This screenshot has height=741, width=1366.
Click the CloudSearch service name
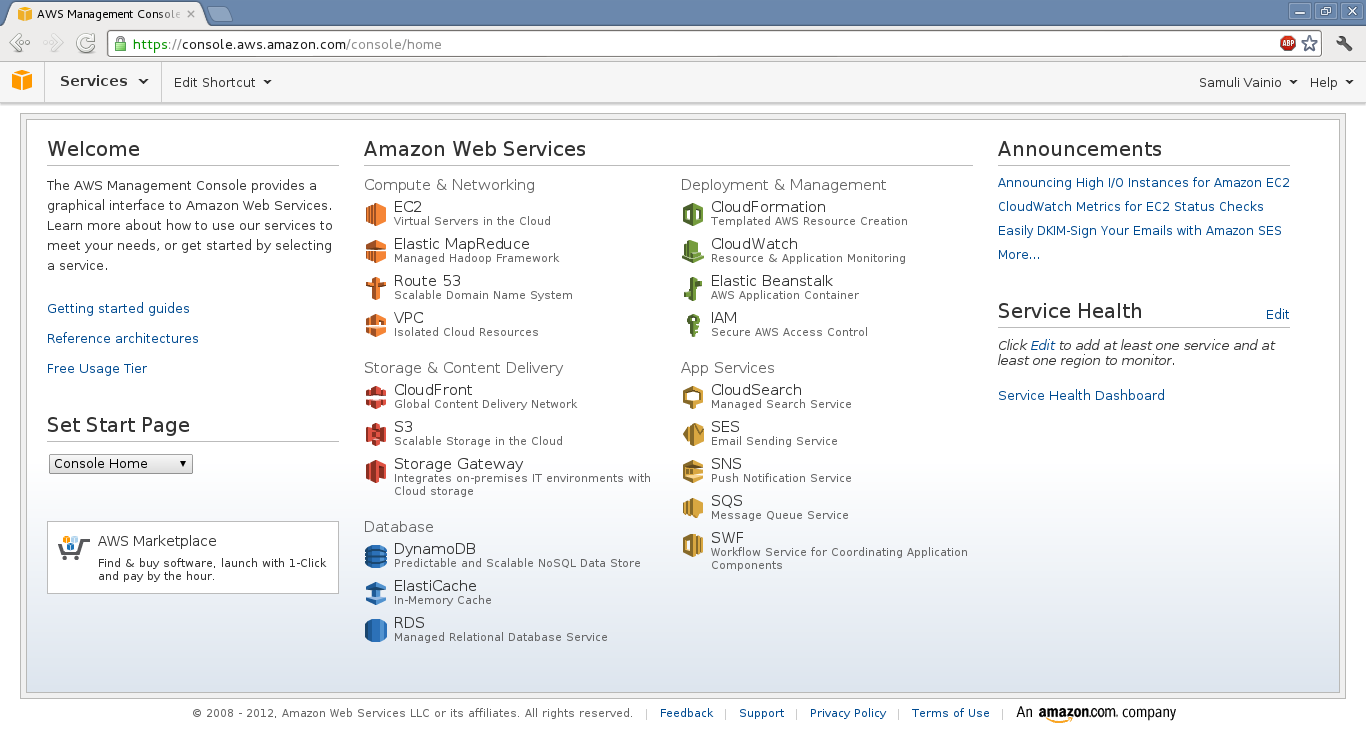756,390
